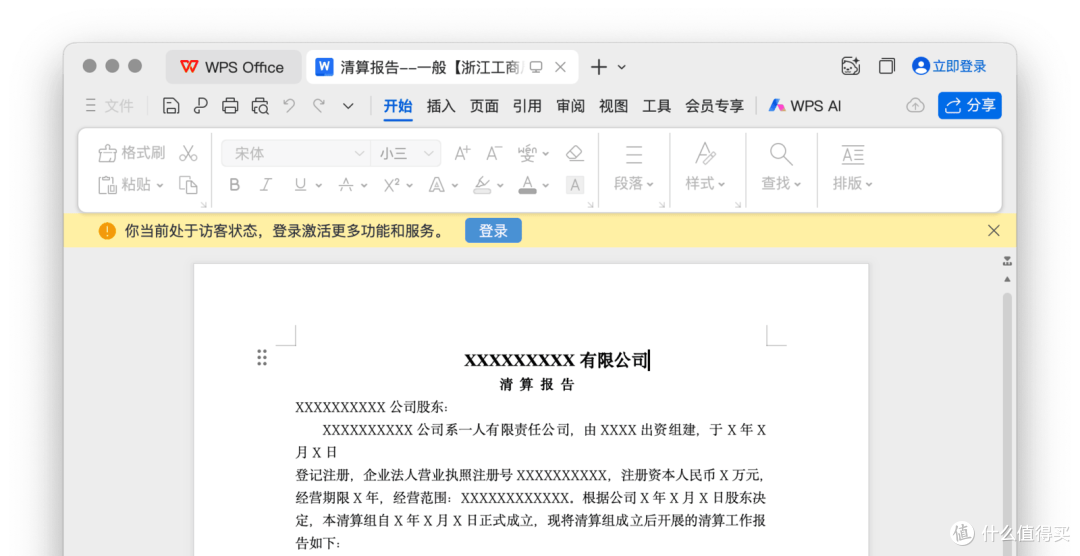Click the 清 算 报 告 heading

[x=537, y=384]
